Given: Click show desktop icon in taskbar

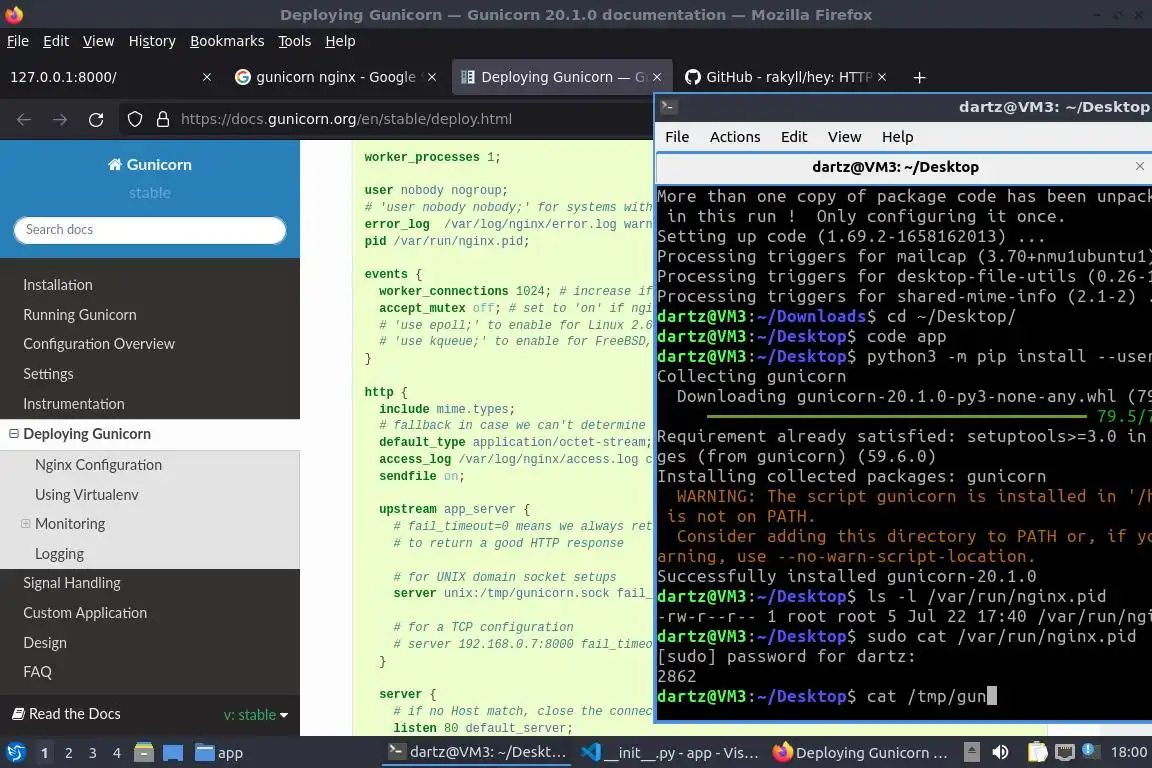Looking at the screenshot, I should tap(173, 753).
